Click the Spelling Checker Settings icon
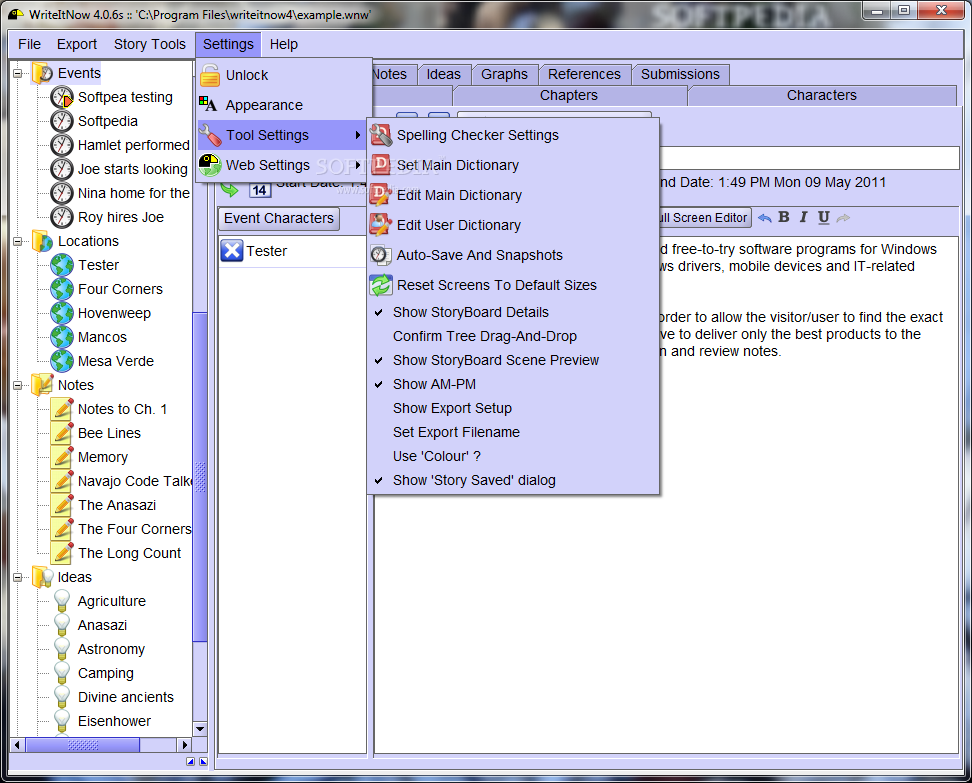 pyautogui.click(x=381, y=135)
